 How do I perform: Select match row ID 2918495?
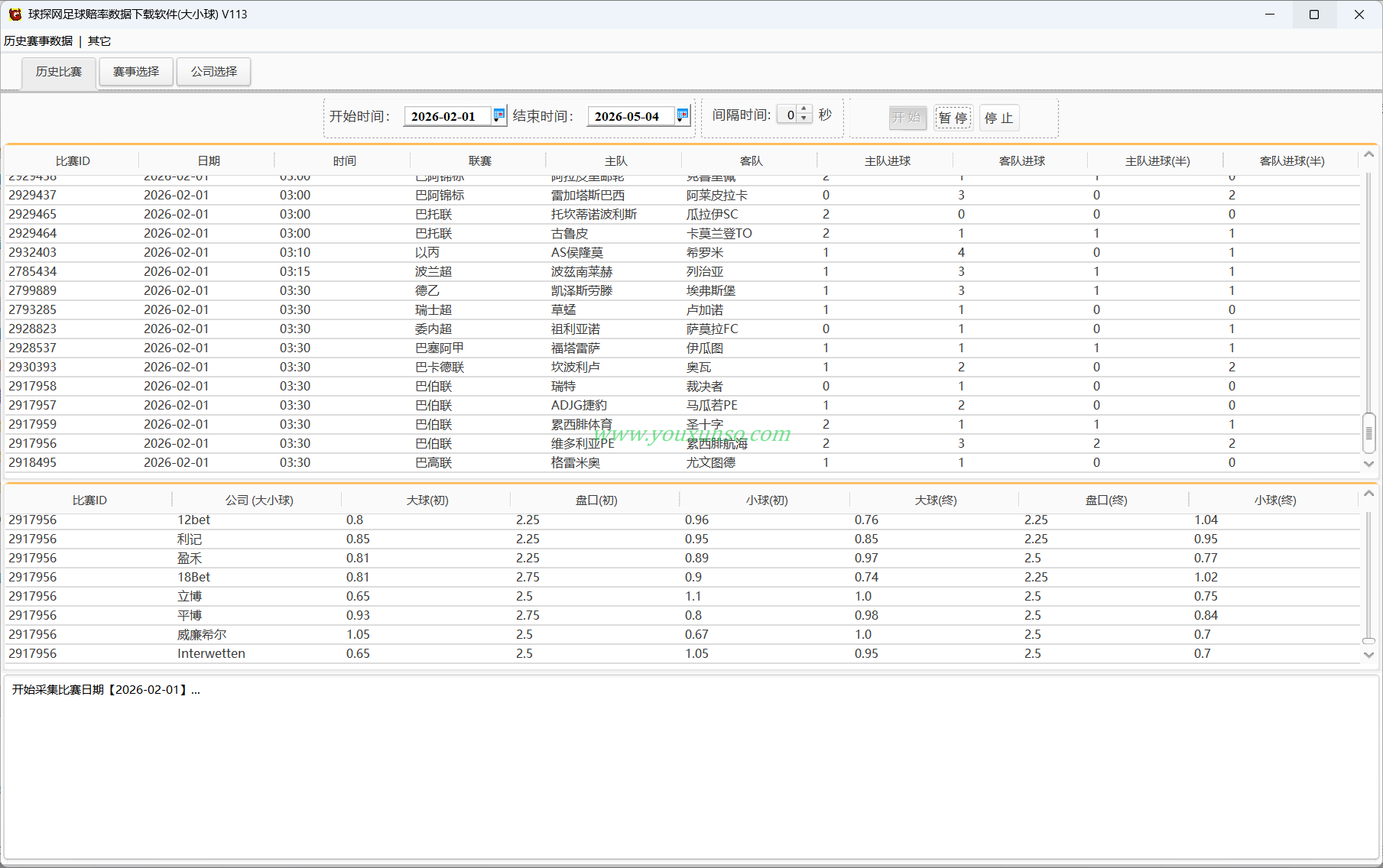point(682,463)
